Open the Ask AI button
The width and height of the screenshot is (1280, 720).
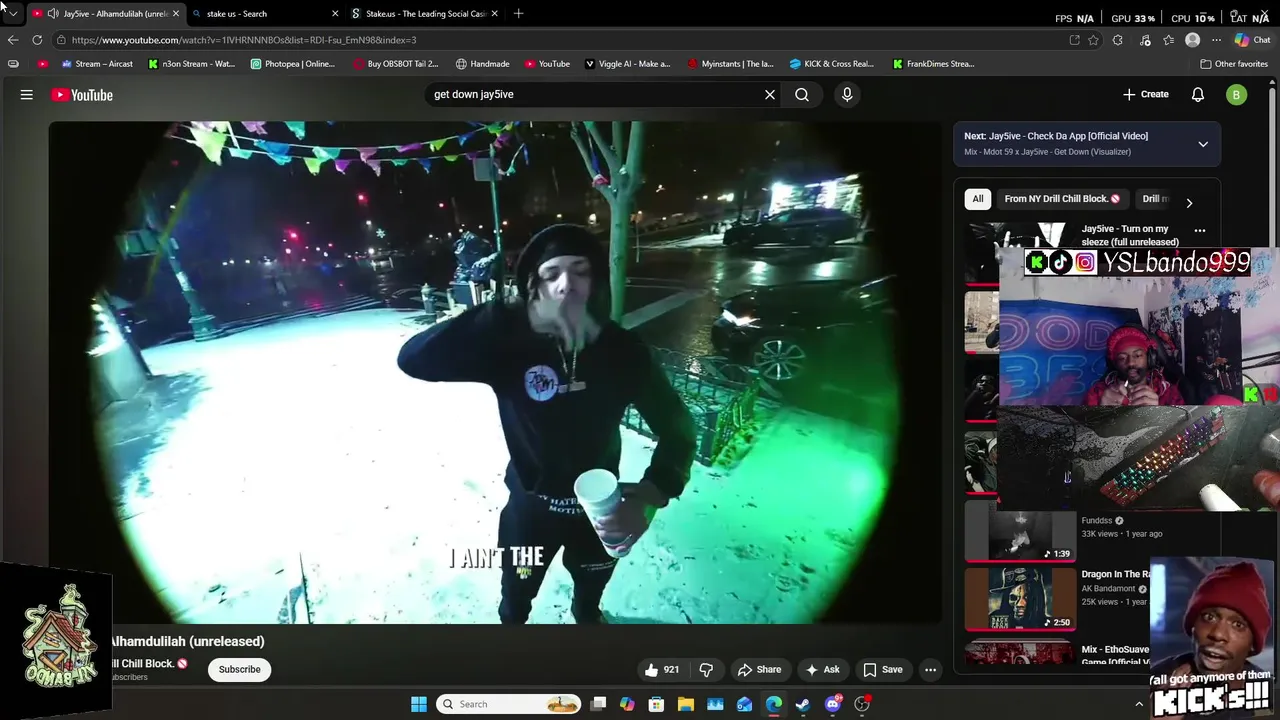coord(822,669)
